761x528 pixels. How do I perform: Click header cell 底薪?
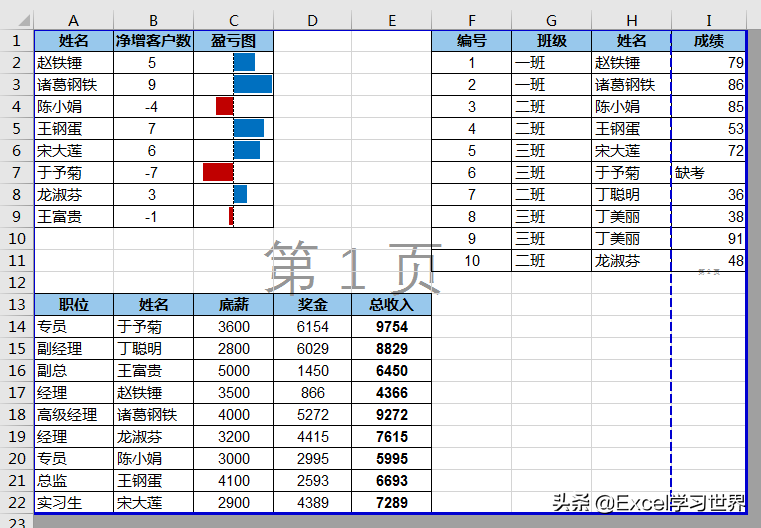233,305
